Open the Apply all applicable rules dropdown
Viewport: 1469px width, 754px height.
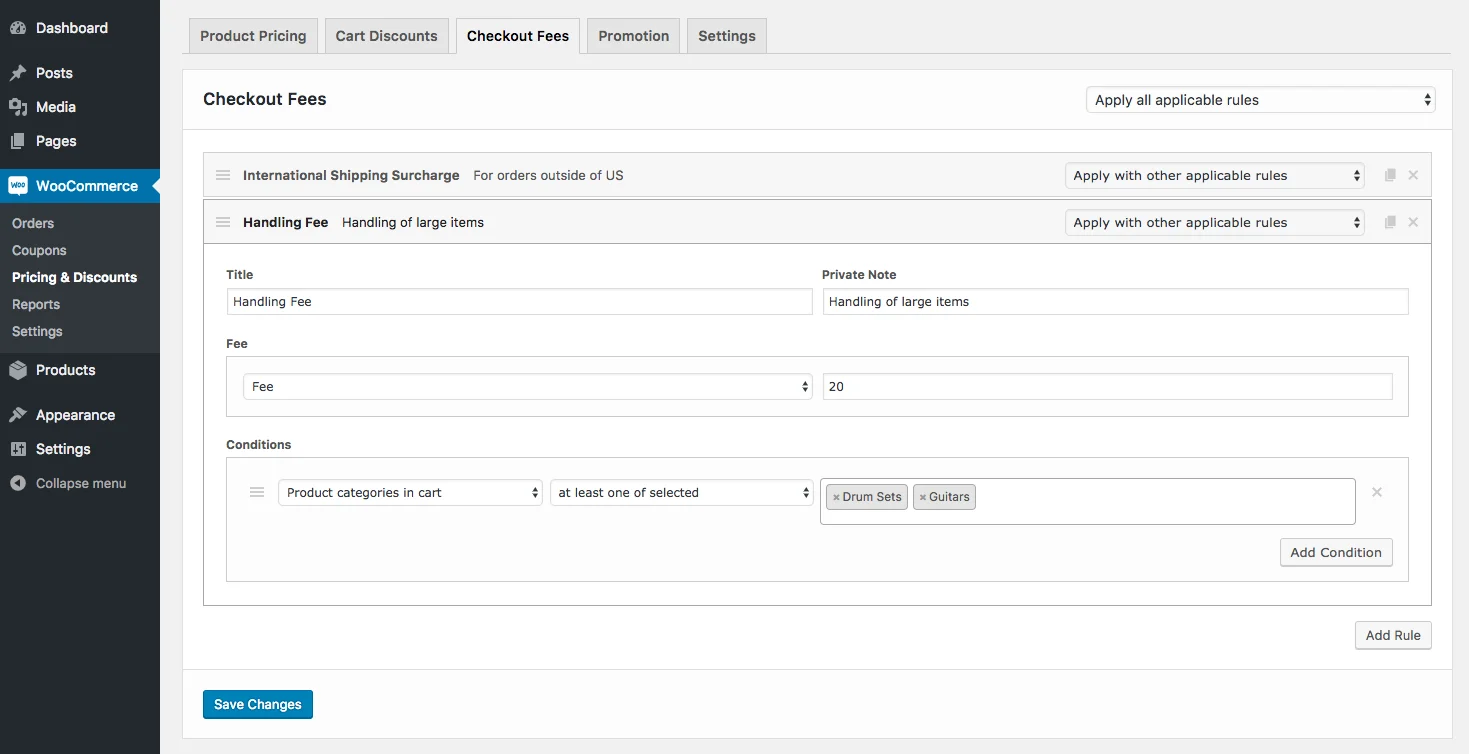(1259, 99)
